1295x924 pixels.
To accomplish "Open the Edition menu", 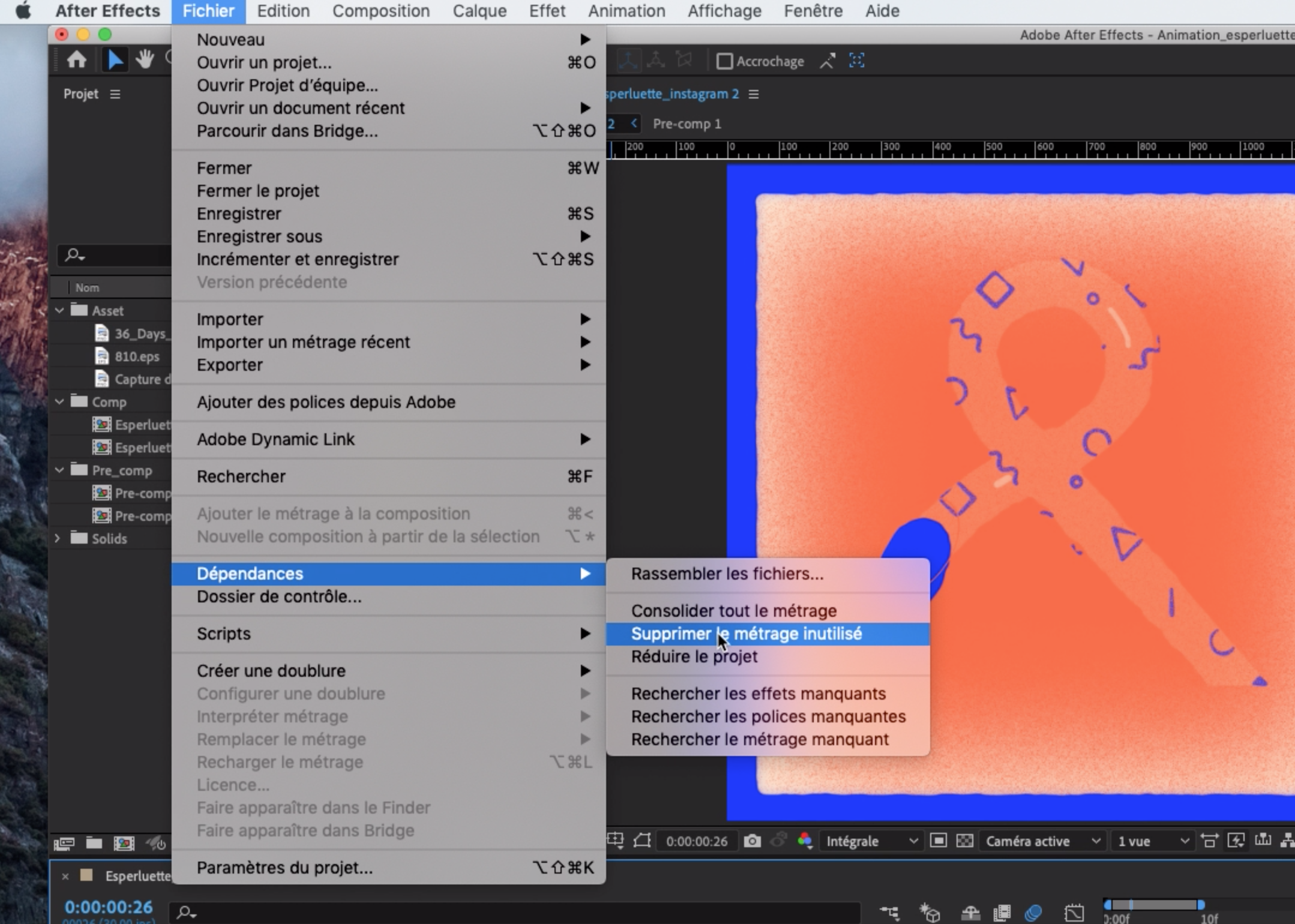I will tap(283, 11).
